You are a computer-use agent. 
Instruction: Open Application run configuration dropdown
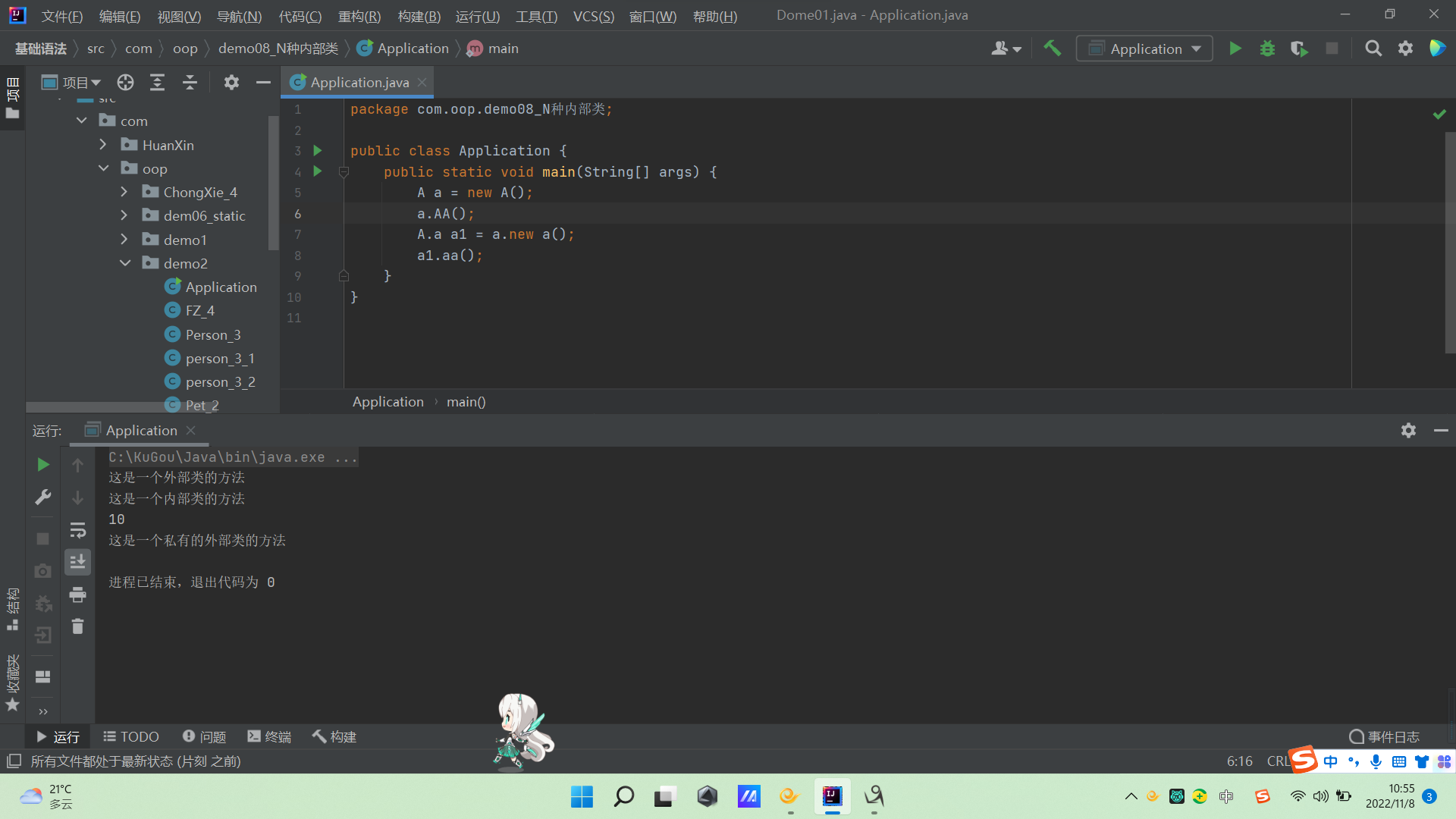pos(1144,49)
